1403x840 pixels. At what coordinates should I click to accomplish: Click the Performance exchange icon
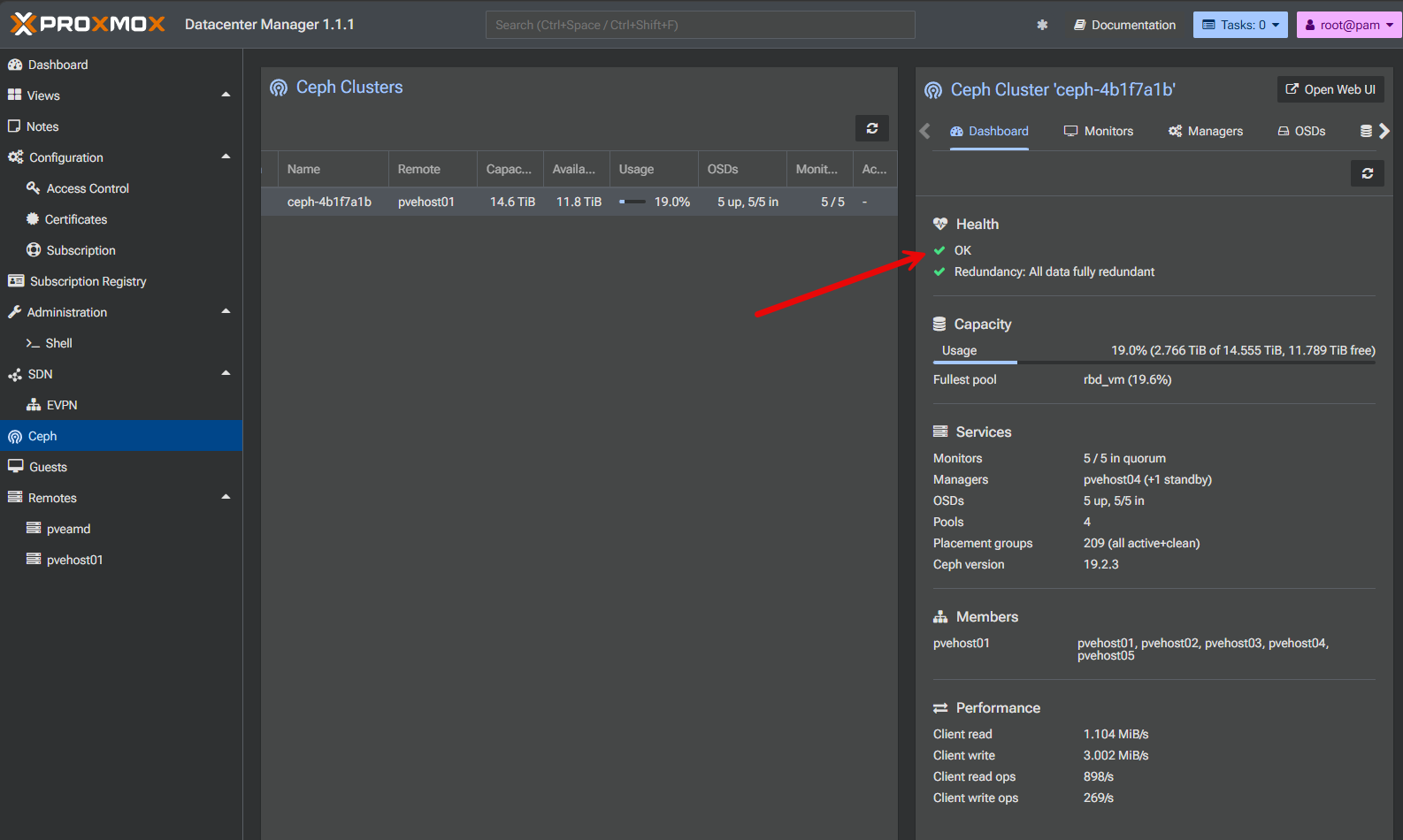(x=940, y=707)
